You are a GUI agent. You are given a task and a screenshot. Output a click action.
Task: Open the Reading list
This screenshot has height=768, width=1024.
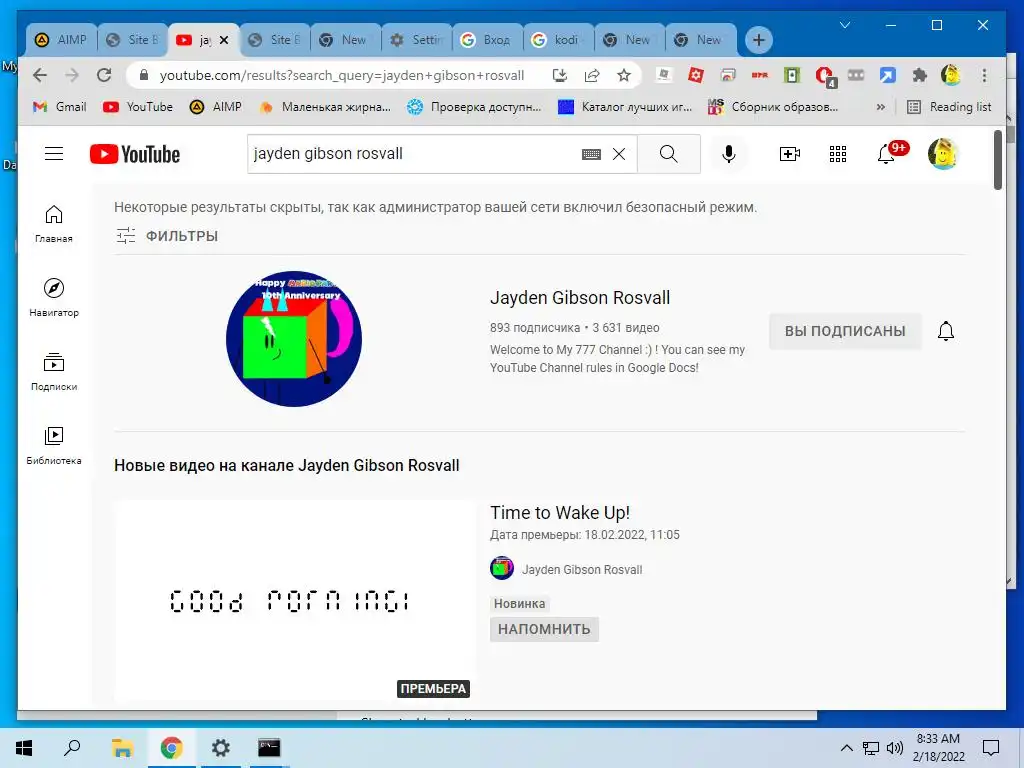point(949,107)
